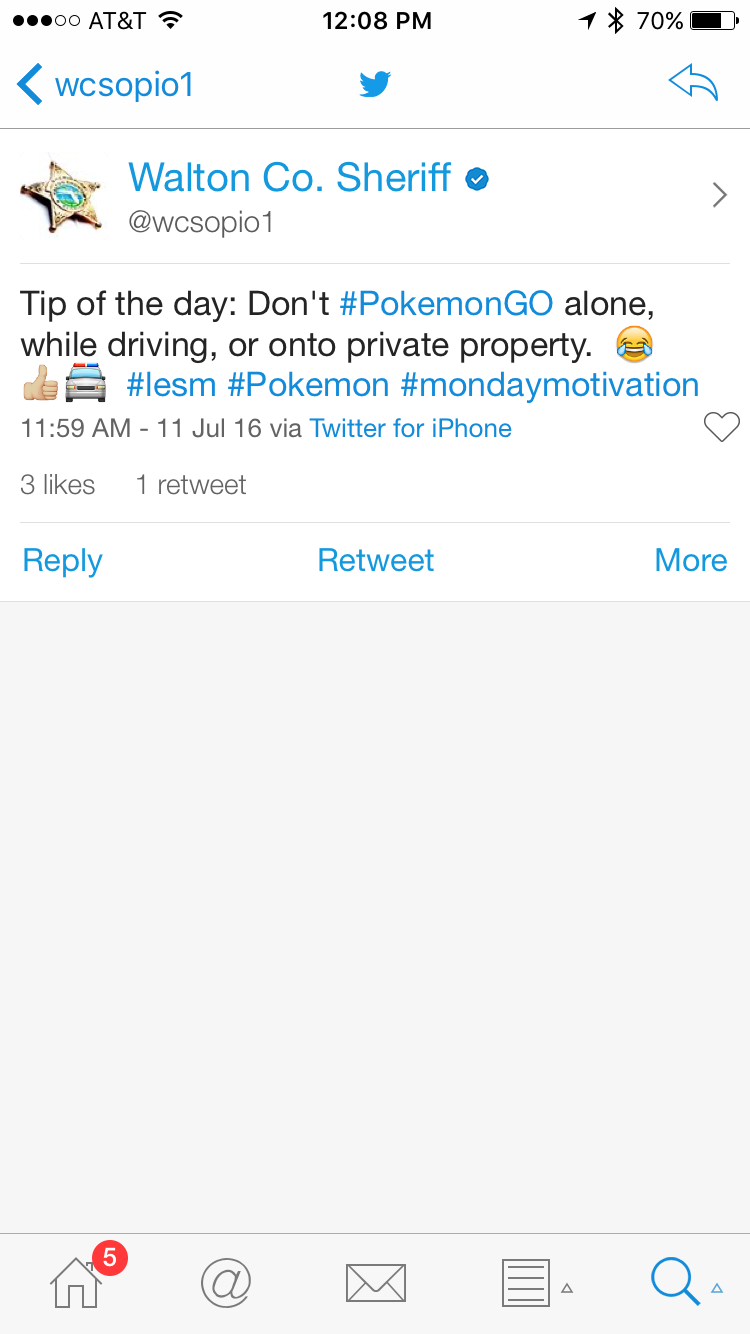This screenshot has width=750, height=1334.
Task: Tap the back chevron to wcsopio1
Action: (30, 85)
